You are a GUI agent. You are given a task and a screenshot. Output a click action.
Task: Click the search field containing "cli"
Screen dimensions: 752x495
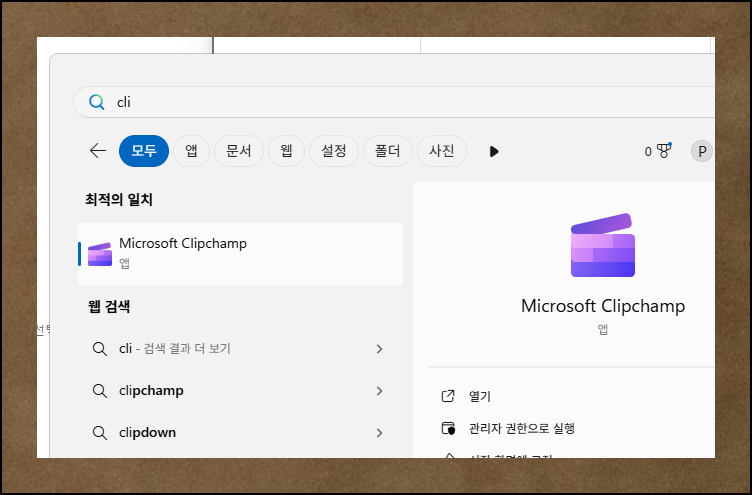394,102
